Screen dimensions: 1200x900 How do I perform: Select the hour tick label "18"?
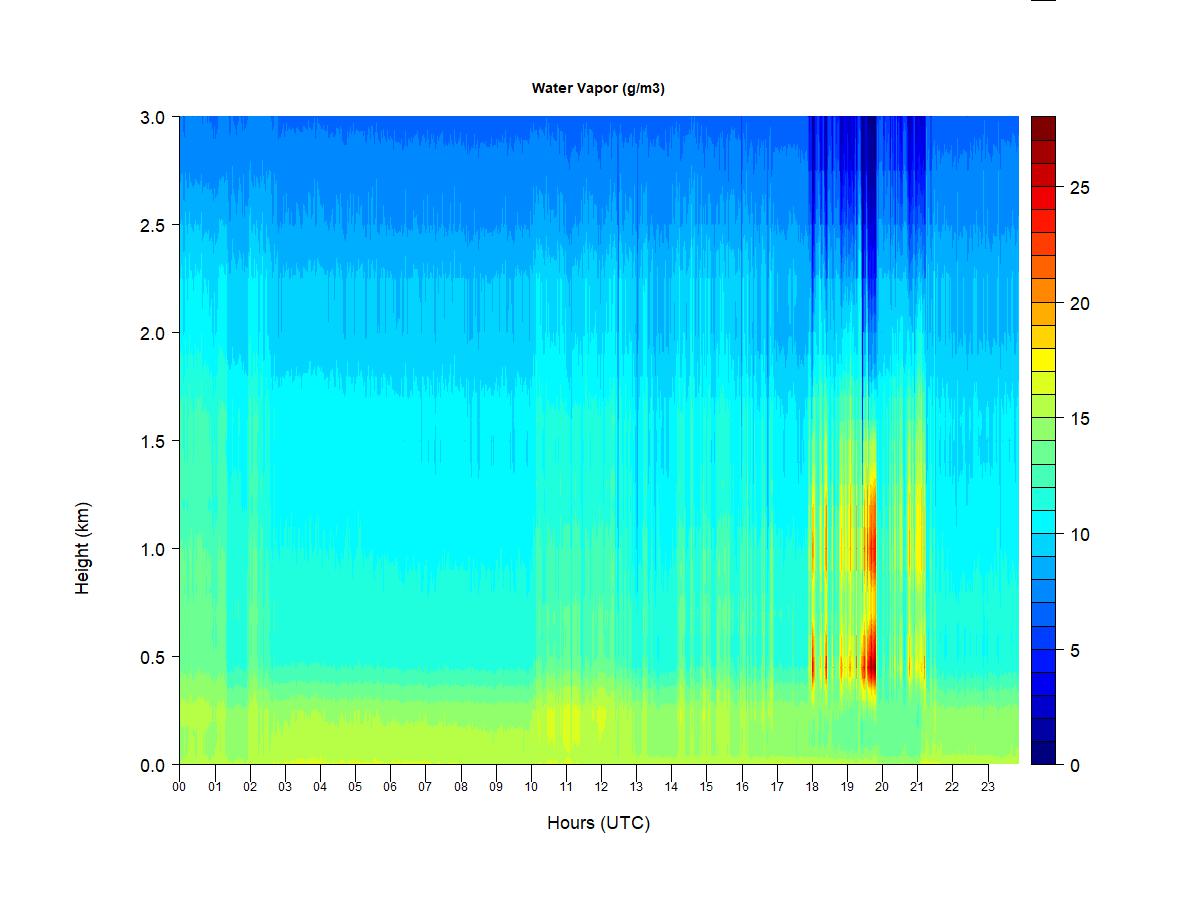pyautogui.click(x=812, y=786)
